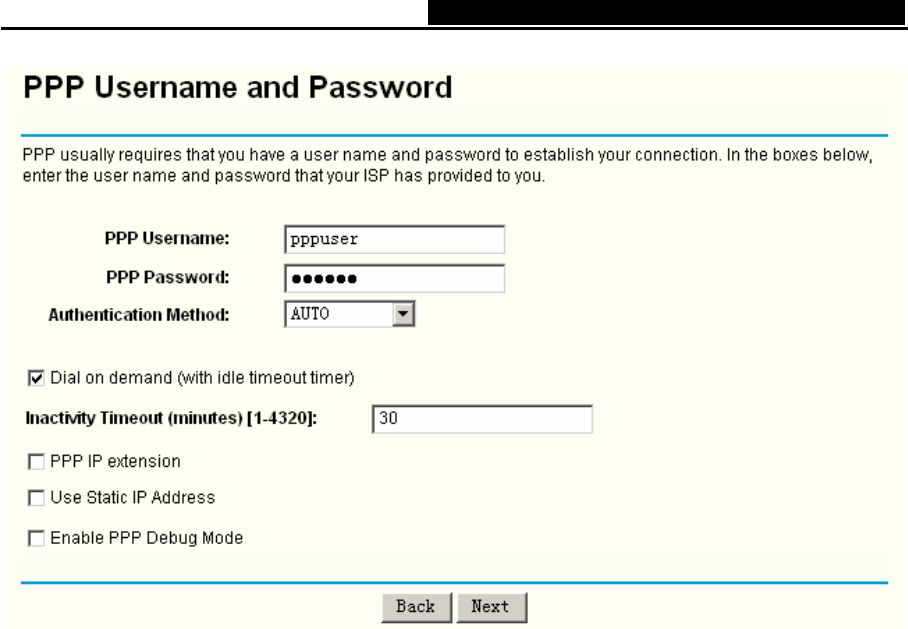Click the PPP Username and Password heading

click(237, 87)
